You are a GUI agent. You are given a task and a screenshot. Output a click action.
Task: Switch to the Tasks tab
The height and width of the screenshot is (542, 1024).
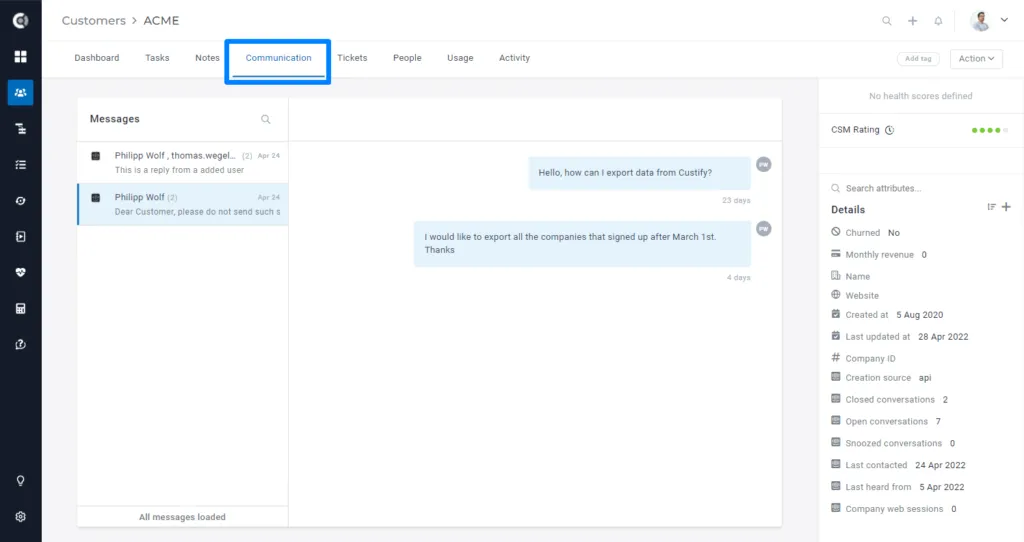pos(157,57)
